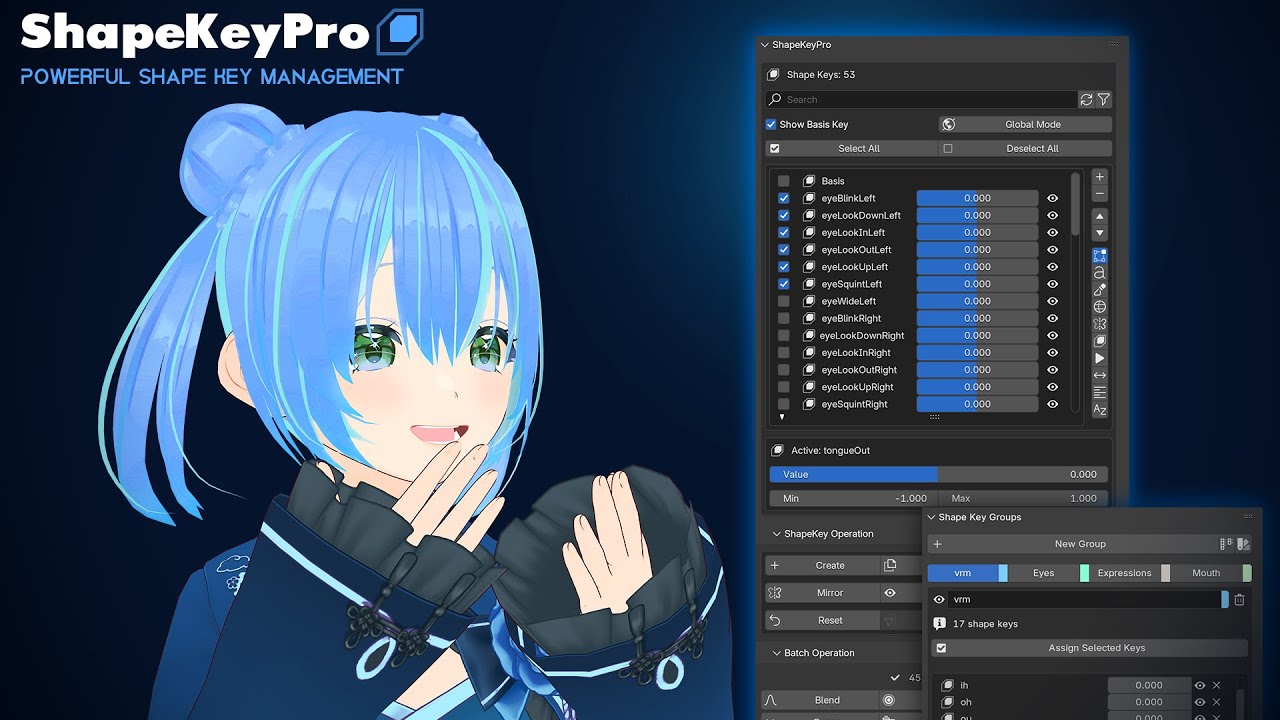Collapse the ShapeKeyPro panel header
Screen dimensions: 1280x720
(x=766, y=45)
